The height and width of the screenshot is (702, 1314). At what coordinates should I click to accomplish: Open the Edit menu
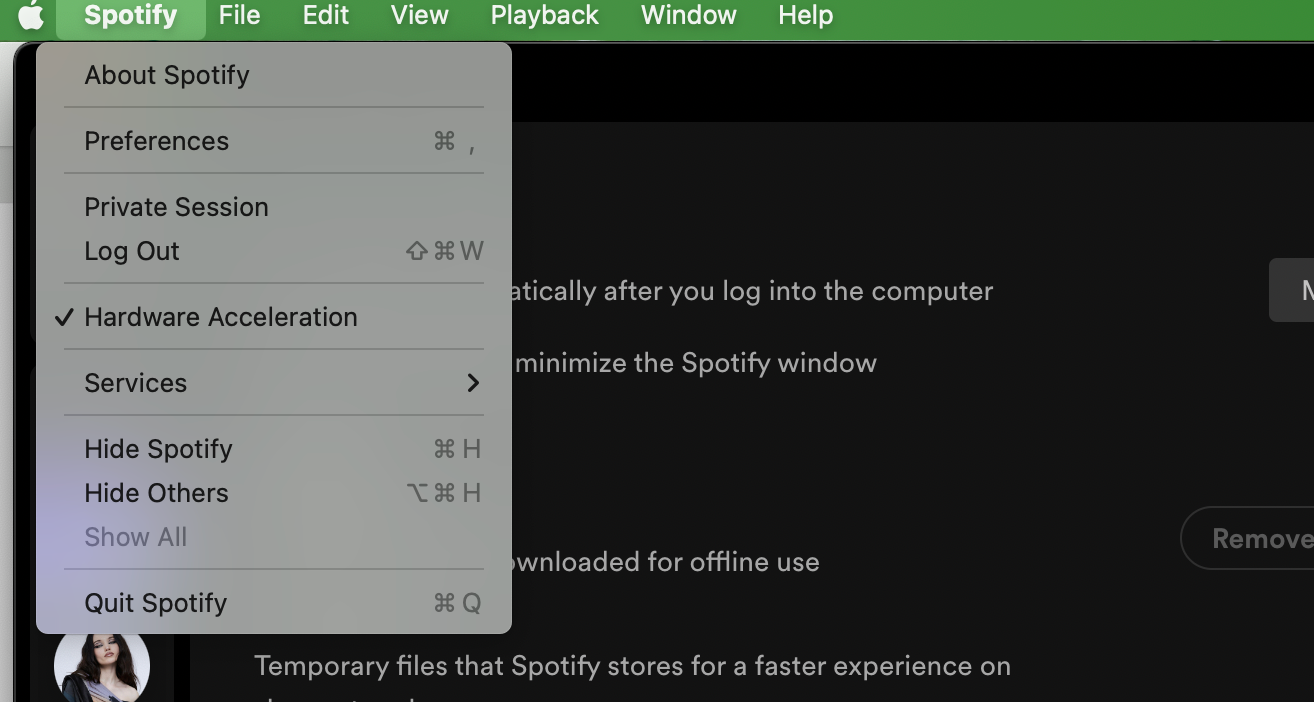326,16
